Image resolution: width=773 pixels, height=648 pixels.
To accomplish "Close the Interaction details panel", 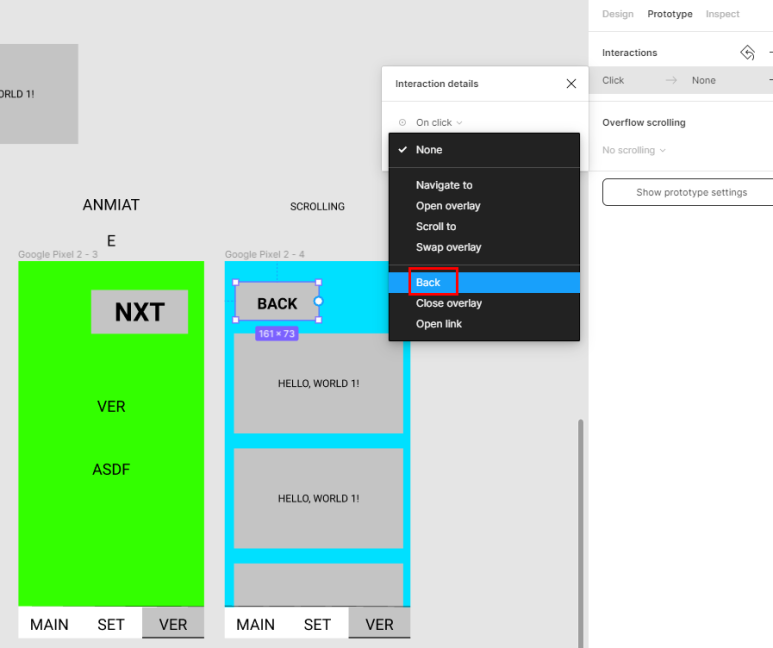I will click(x=571, y=83).
